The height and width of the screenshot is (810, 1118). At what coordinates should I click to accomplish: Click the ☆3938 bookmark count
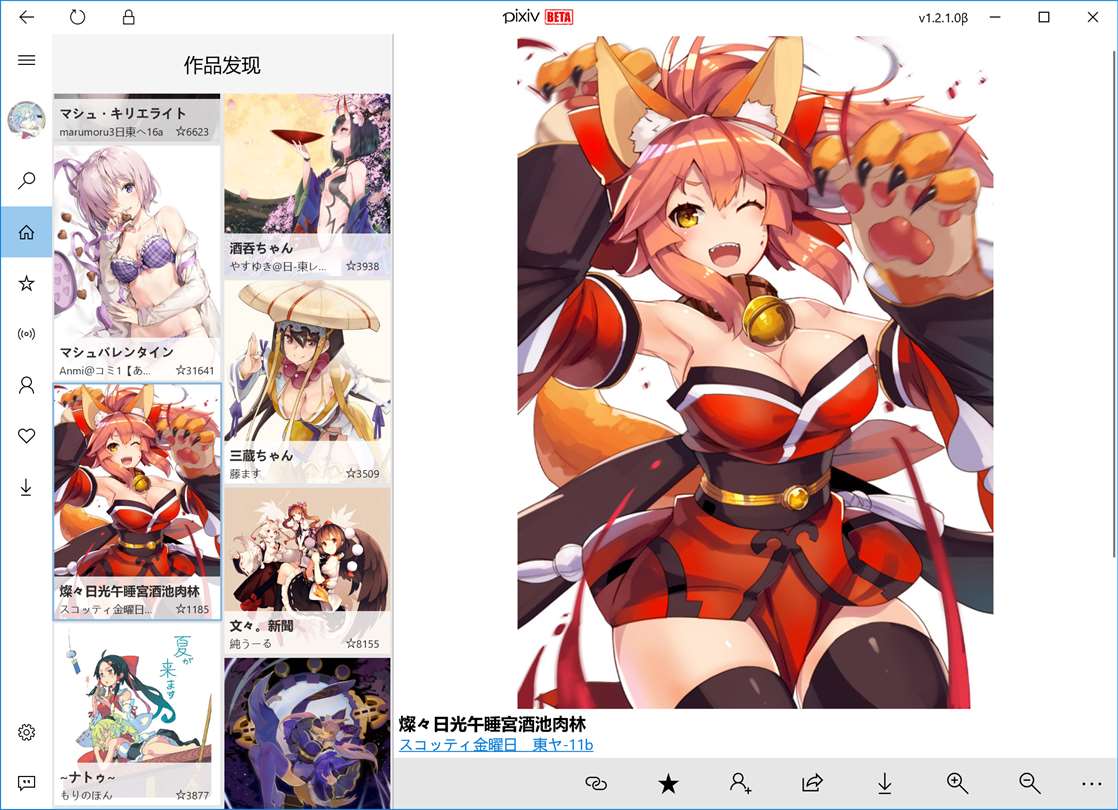pyautogui.click(x=362, y=266)
